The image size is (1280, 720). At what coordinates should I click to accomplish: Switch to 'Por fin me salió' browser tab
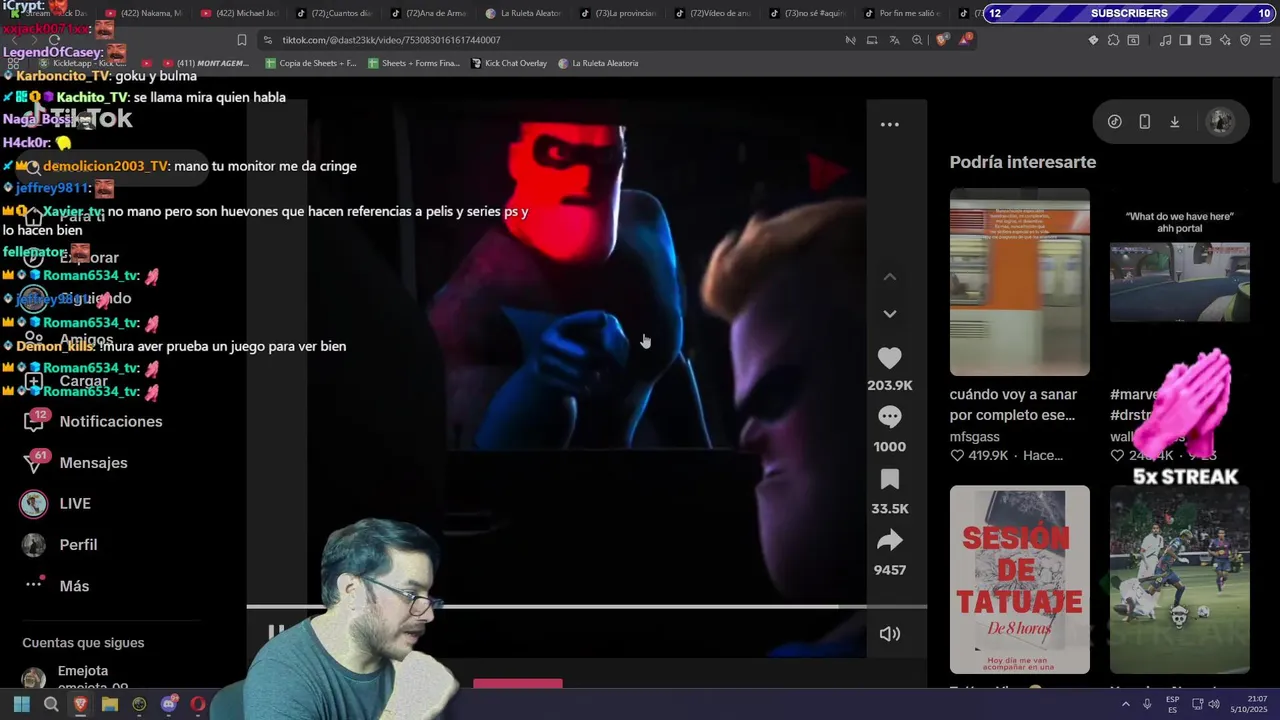[902, 13]
